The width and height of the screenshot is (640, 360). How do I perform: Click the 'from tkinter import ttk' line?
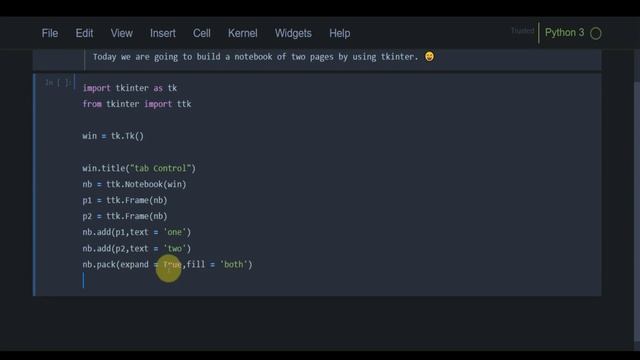pos(137,104)
